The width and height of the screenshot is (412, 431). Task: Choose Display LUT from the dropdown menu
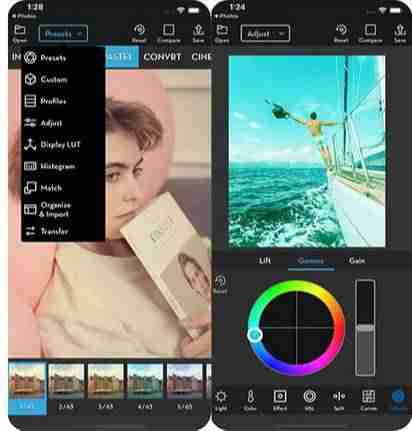(x=52, y=145)
